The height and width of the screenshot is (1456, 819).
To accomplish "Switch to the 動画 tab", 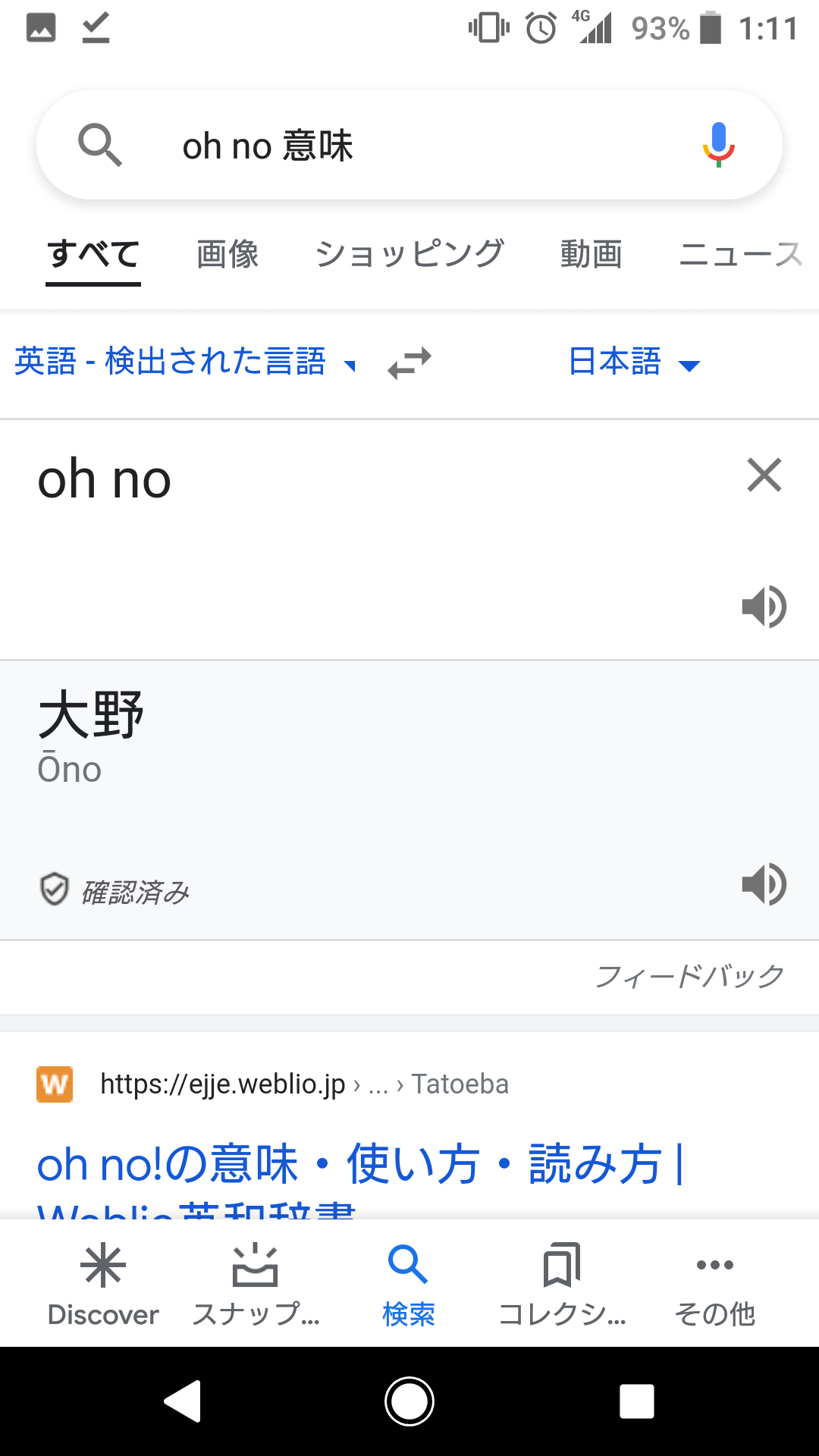I will [591, 255].
